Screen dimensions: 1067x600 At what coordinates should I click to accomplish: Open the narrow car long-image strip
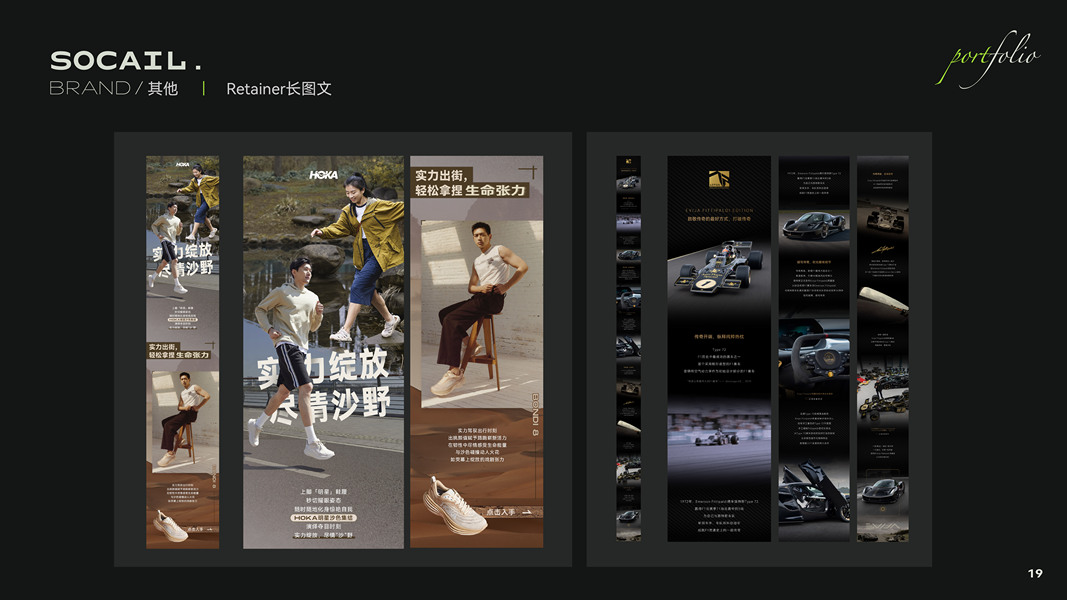(628, 348)
